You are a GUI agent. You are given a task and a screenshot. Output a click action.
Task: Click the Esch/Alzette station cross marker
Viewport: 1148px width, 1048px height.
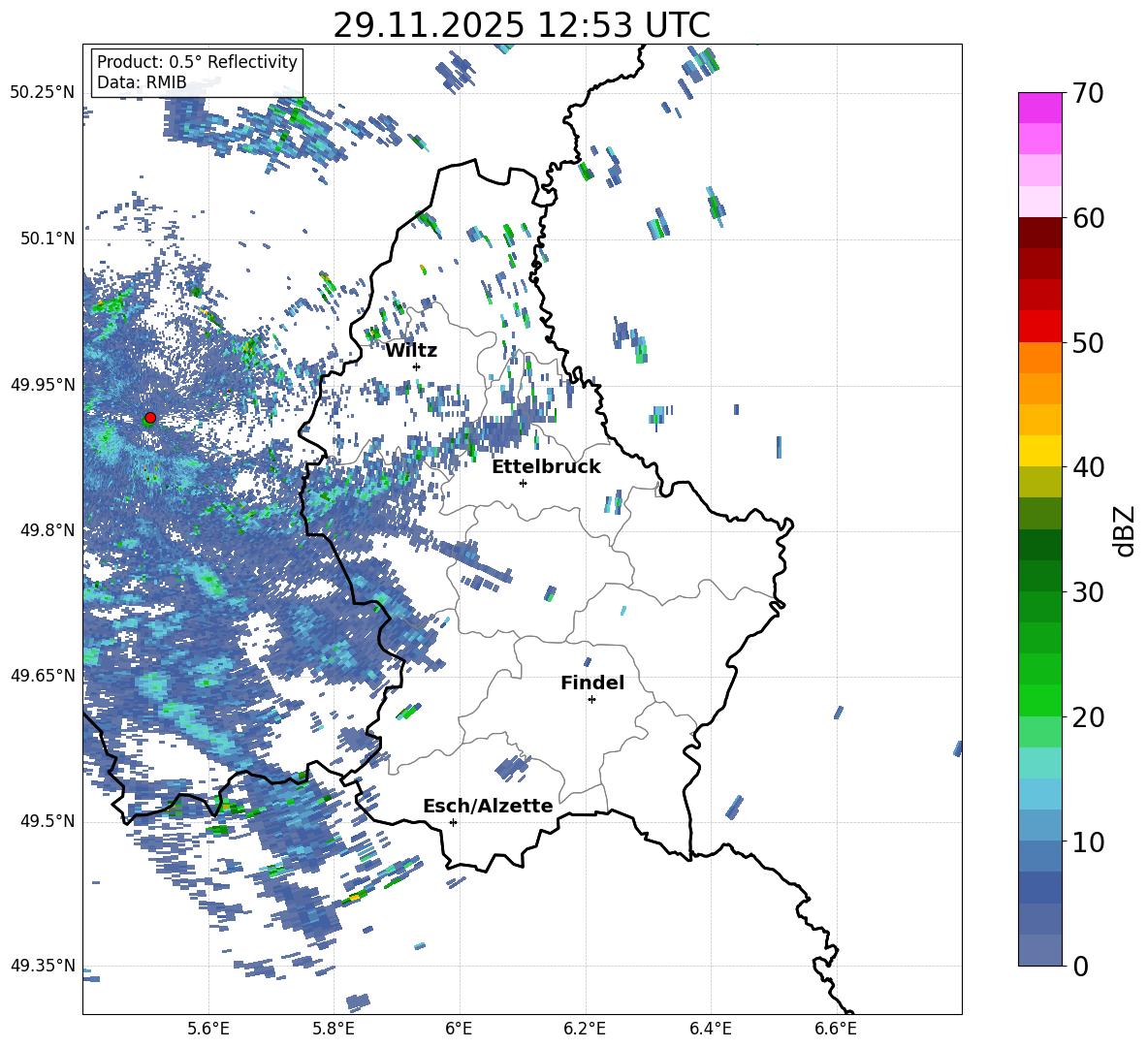pyautogui.click(x=453, y=822)
